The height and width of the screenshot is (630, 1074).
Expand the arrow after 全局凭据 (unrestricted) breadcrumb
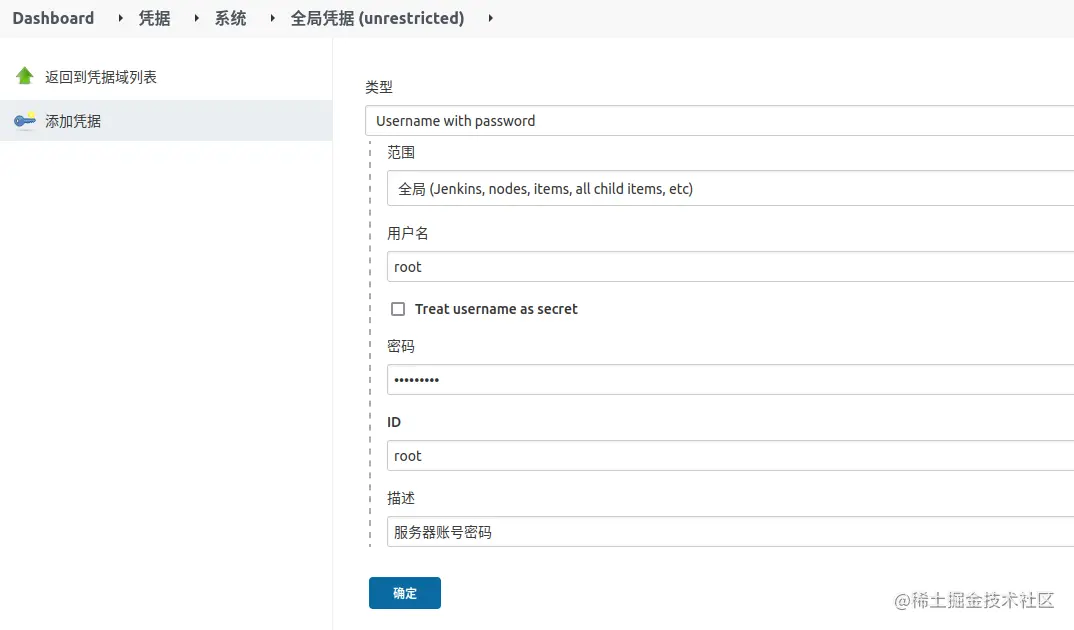(491, 18)
